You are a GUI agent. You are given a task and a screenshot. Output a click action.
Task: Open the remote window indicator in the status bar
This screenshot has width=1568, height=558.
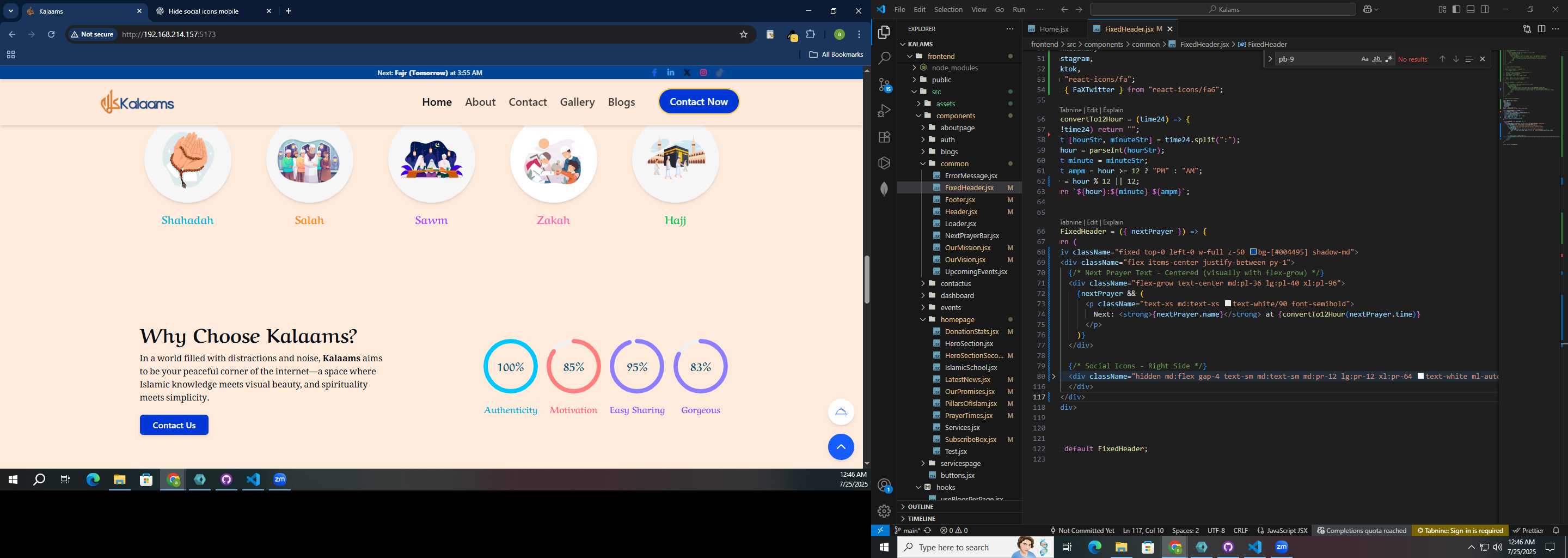point(880,531)
